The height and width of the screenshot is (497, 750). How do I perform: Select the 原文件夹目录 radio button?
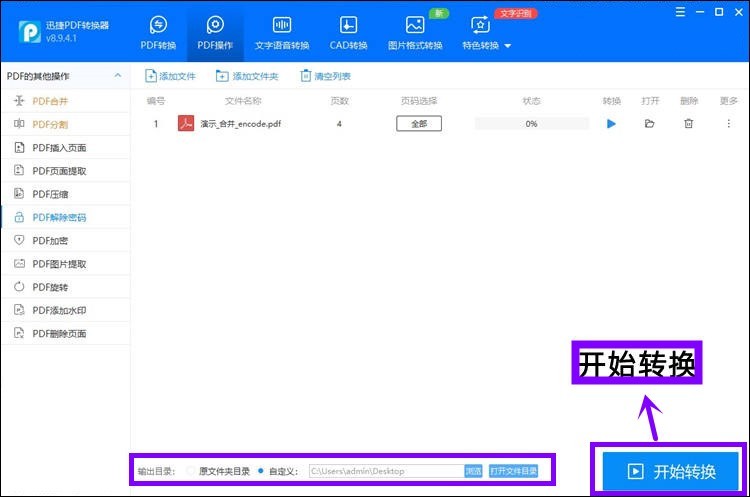(x=191, y=471)
